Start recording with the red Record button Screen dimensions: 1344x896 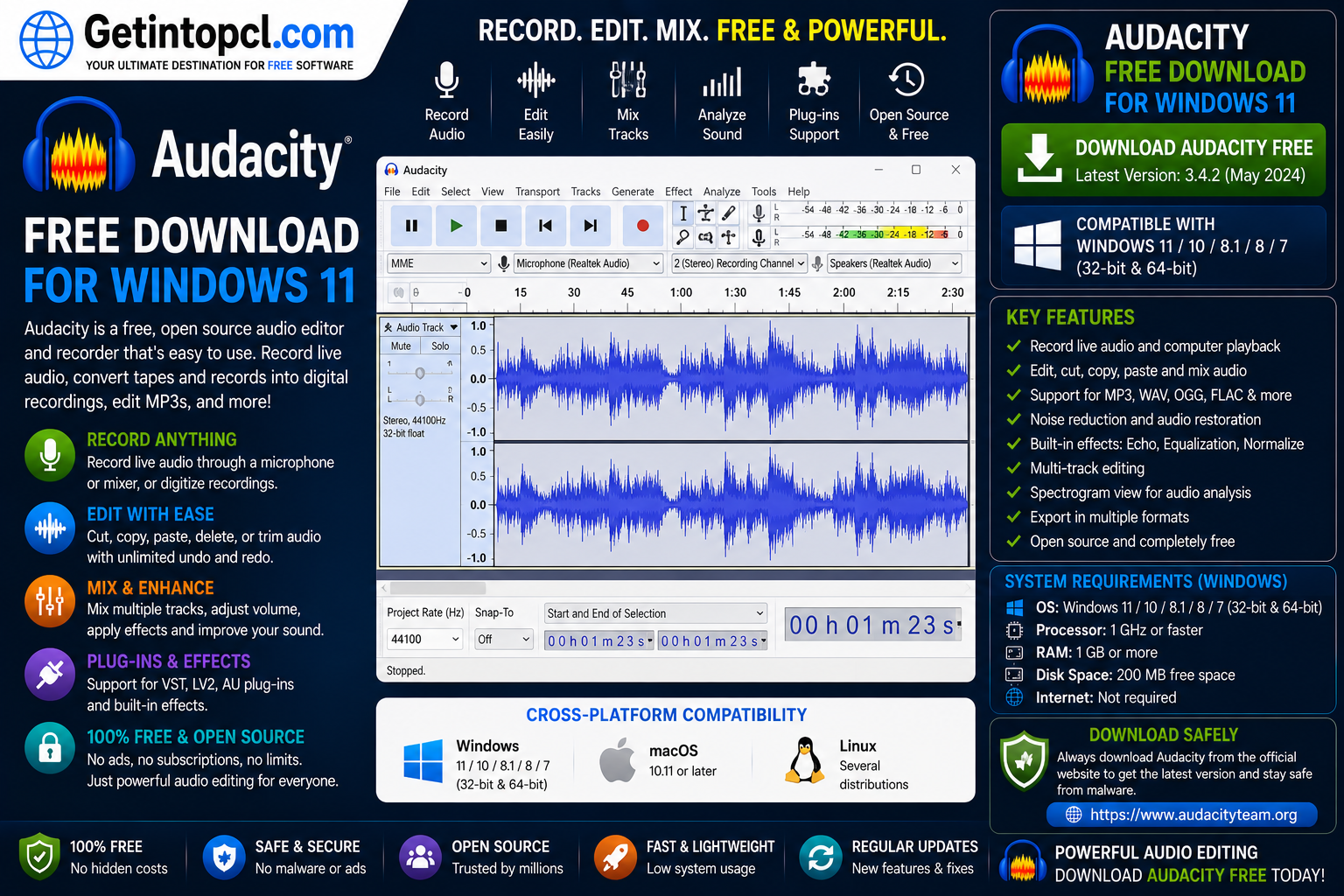[x=643, y=226]
